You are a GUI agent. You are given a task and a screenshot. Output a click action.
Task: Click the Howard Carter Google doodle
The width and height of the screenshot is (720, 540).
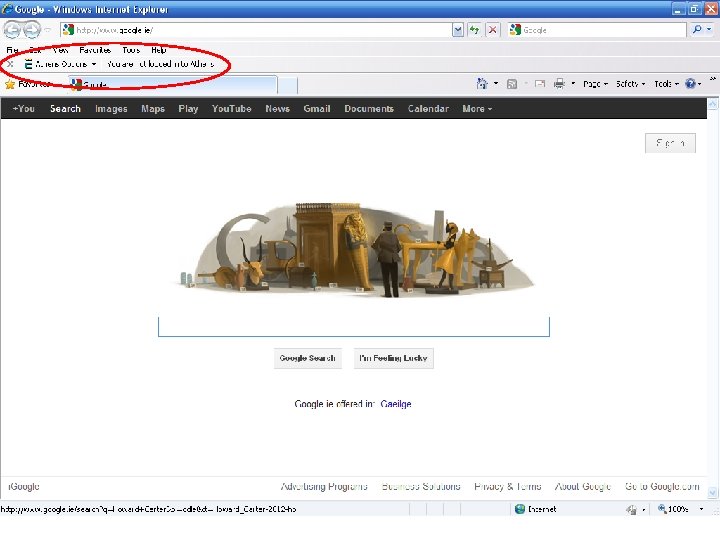[354, 250]
